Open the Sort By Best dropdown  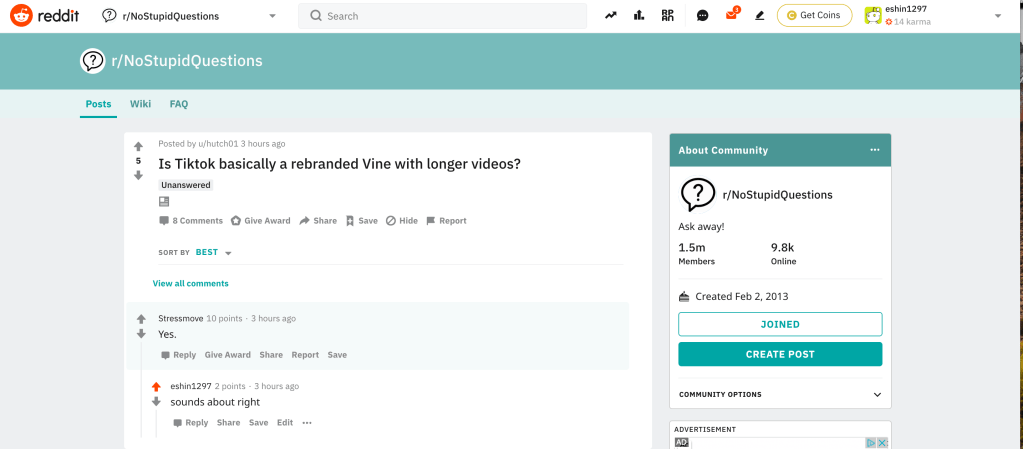[213, 253]
